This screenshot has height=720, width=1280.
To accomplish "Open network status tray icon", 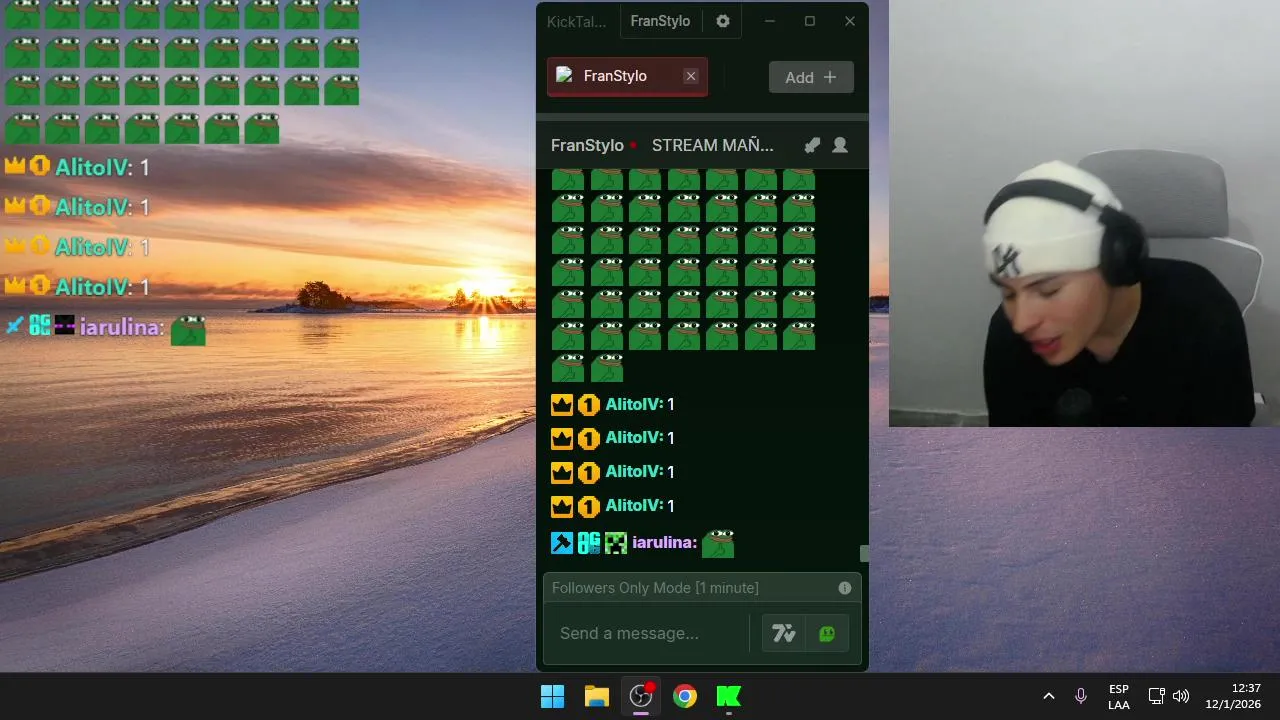I will [1156, 696].
